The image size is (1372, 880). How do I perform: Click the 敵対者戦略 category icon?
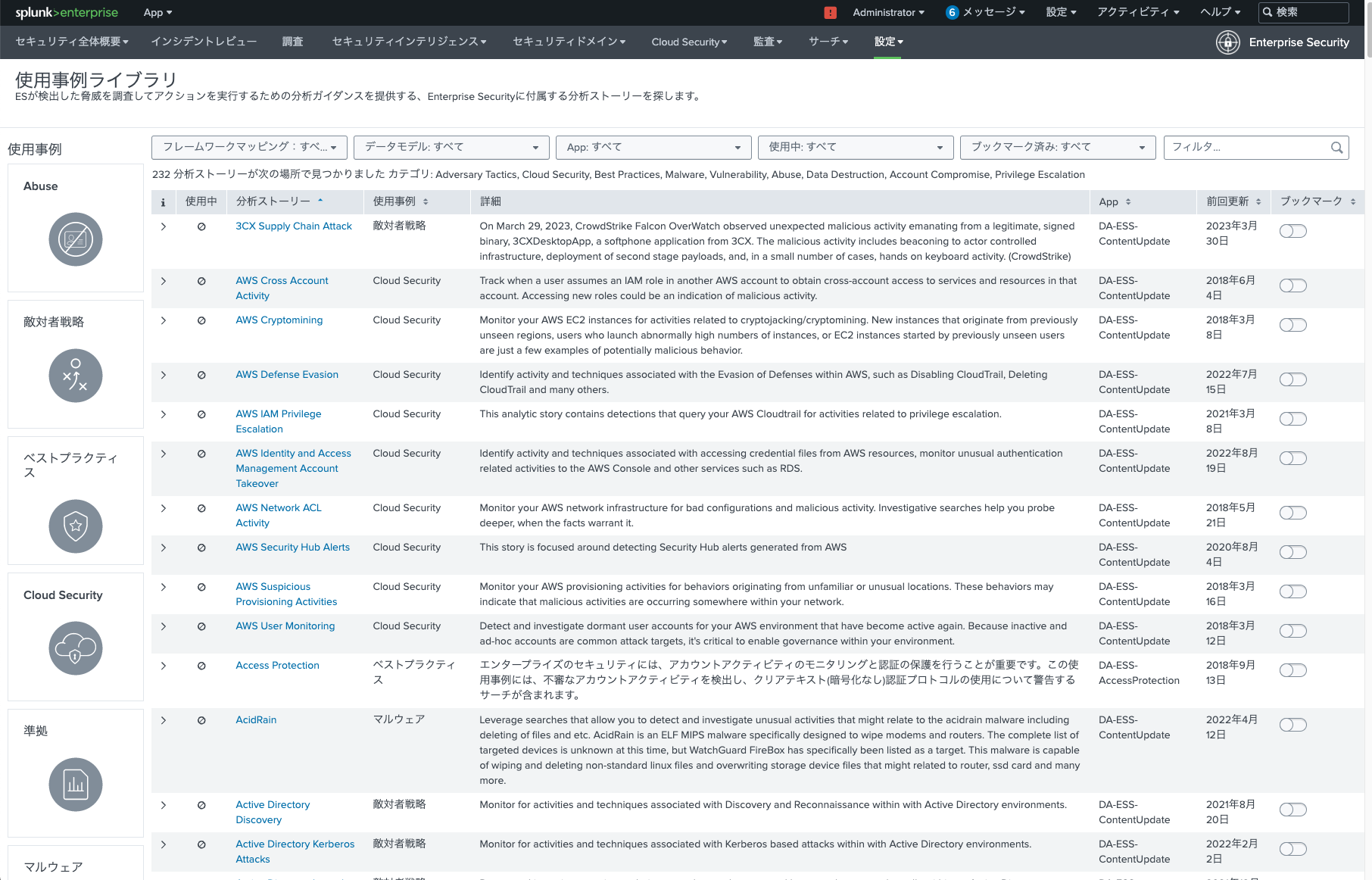75,375
